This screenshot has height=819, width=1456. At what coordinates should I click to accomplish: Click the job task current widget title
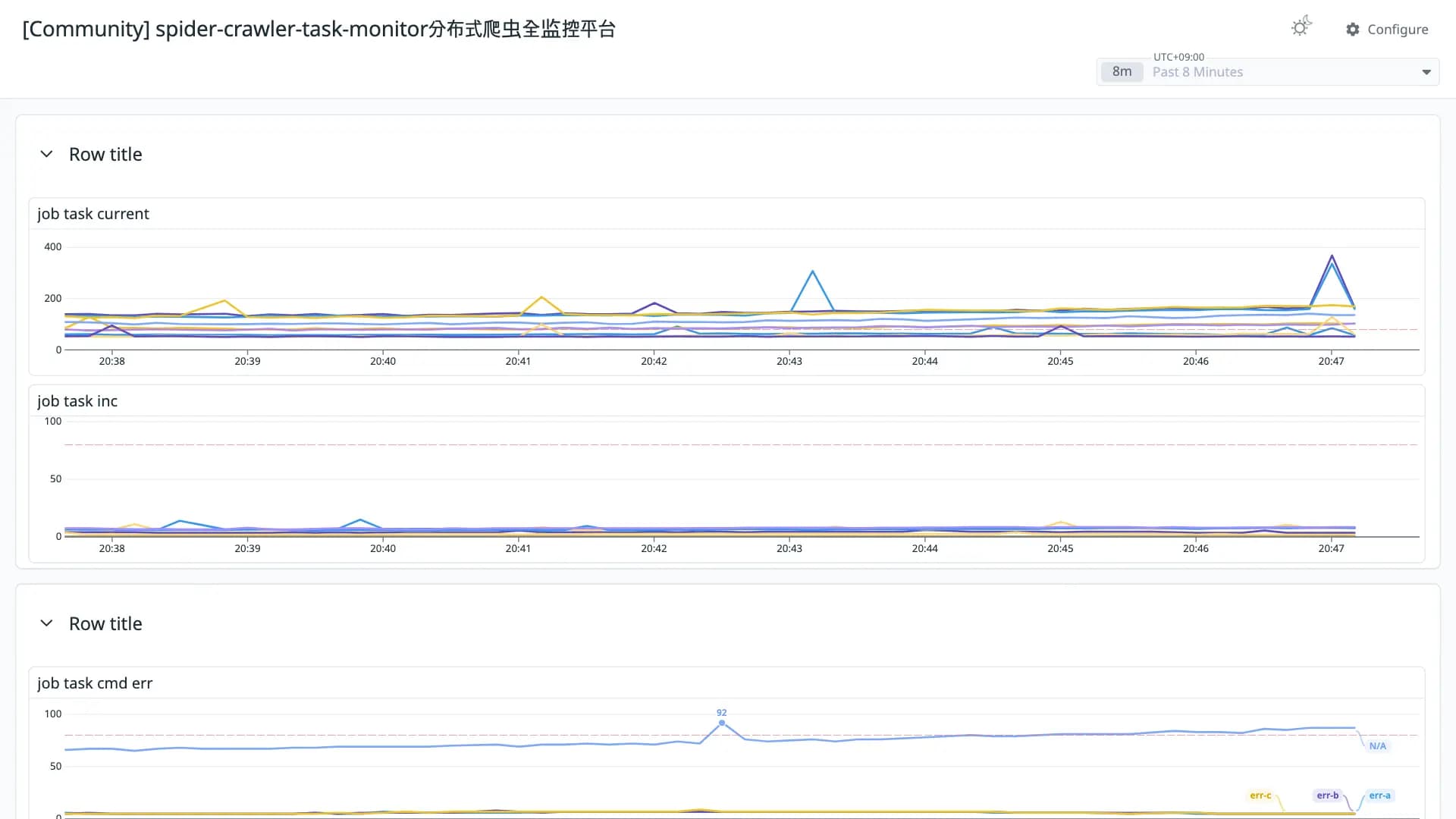pyautogui.click(x=93, y=214)
